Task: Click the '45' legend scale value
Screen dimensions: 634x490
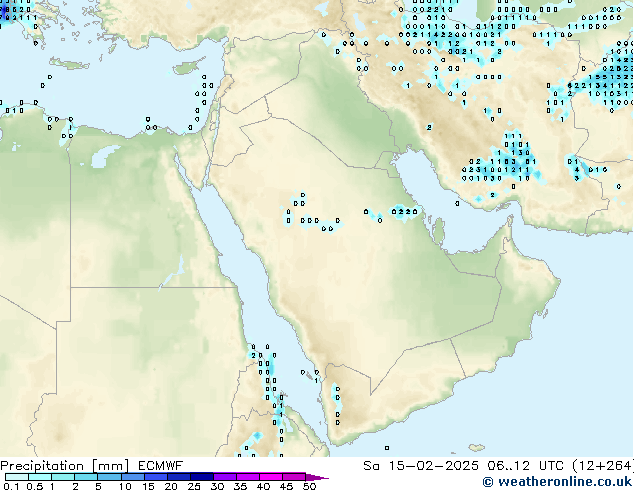Action: (286, 486)
